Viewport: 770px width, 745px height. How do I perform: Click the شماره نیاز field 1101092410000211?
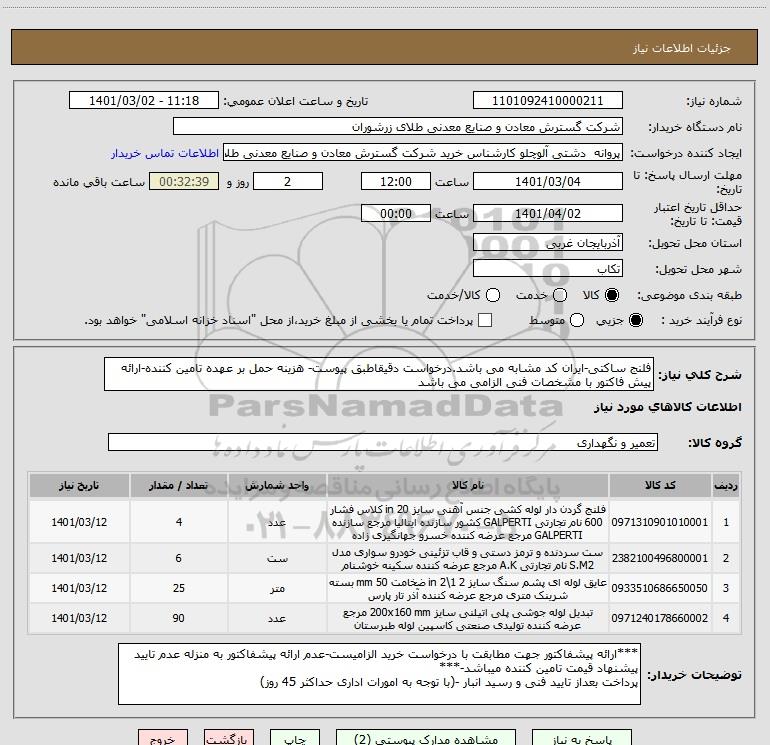coord(548,101)
